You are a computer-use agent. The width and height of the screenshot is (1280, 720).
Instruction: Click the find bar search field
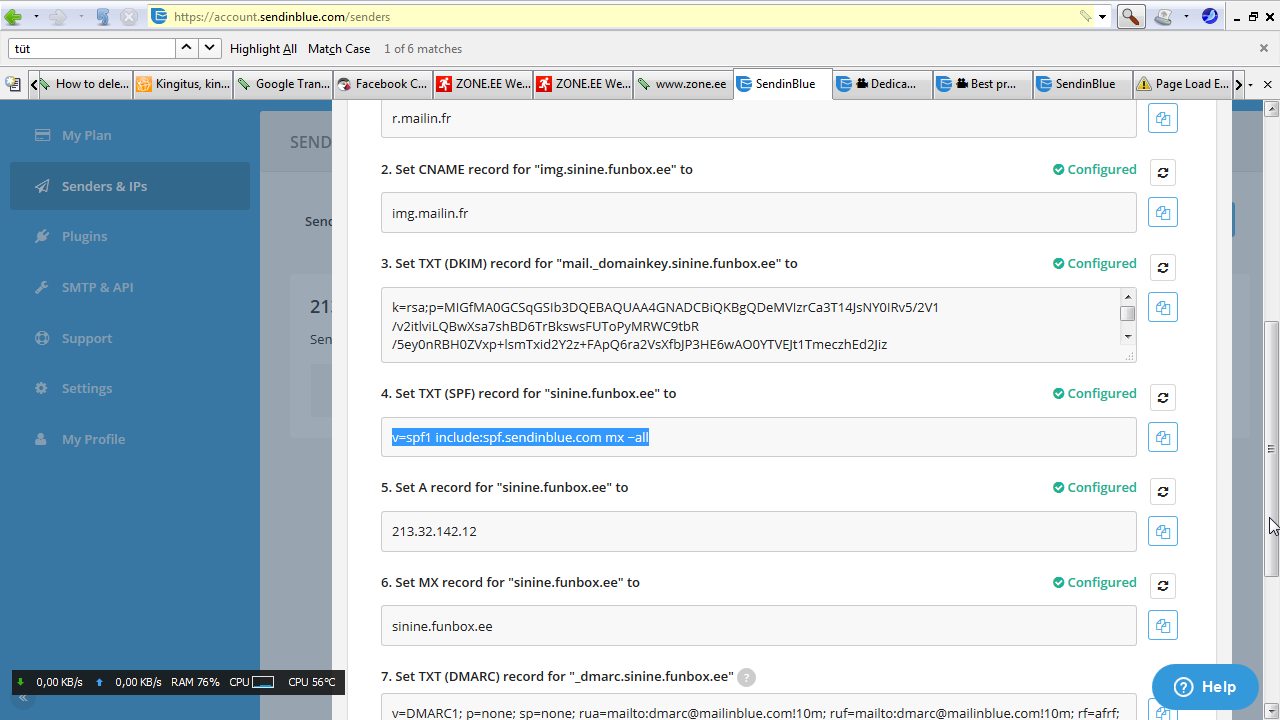click(x=92, y=48)
